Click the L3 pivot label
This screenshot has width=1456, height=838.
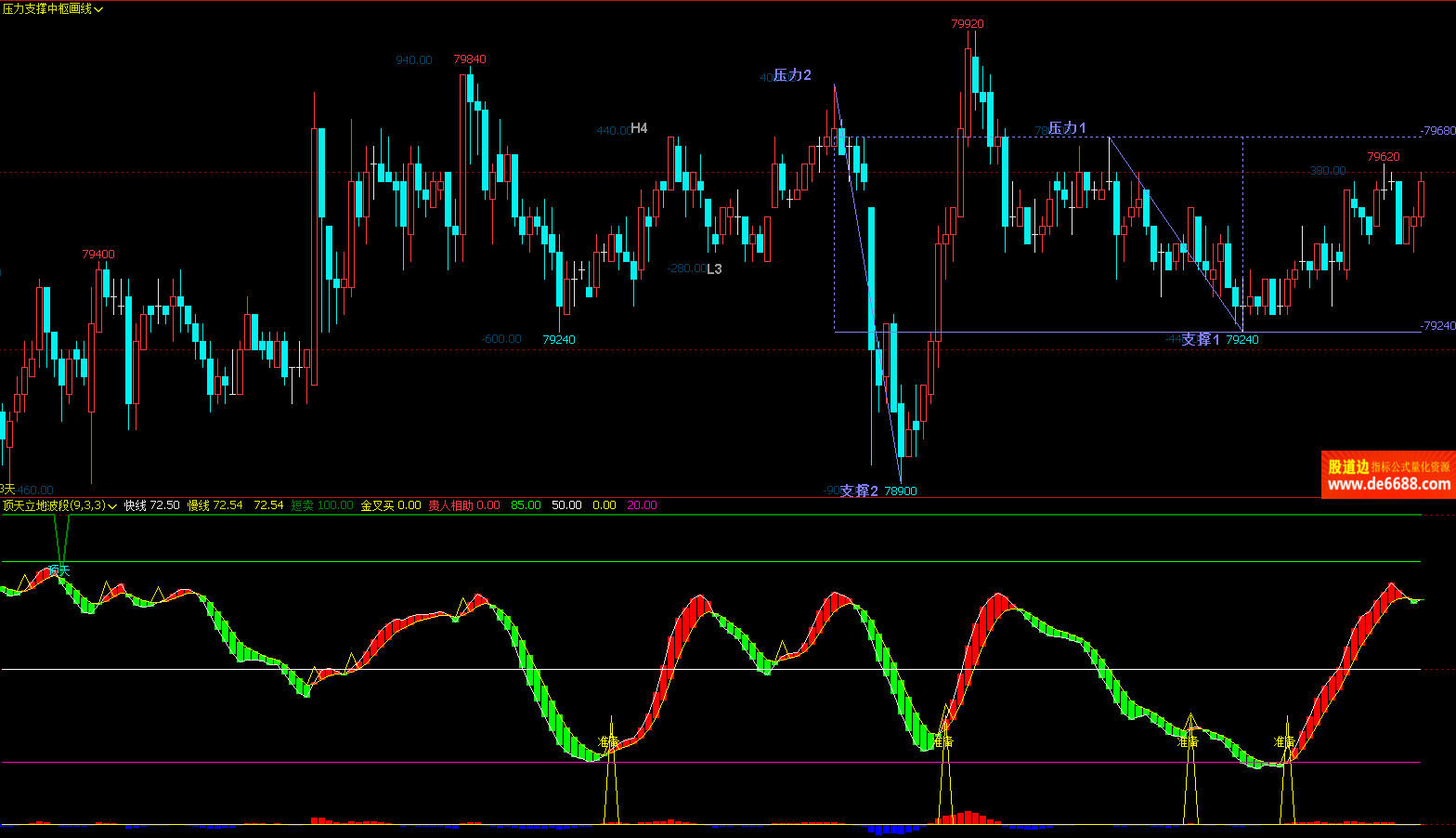tap(714, 268)
